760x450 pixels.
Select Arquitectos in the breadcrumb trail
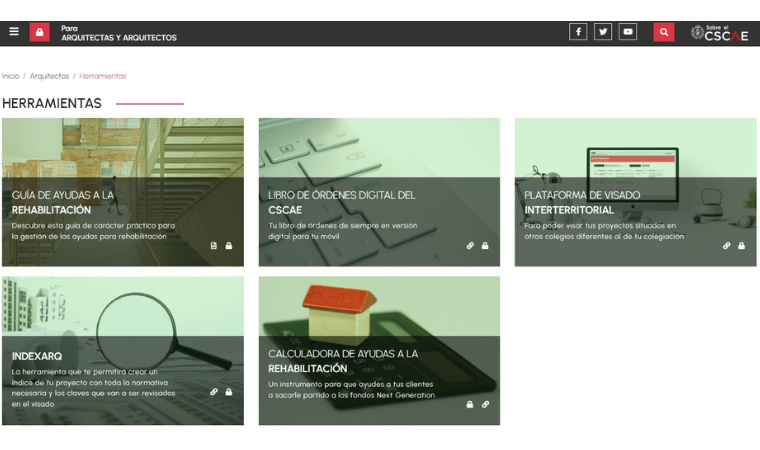coord(49,76)
